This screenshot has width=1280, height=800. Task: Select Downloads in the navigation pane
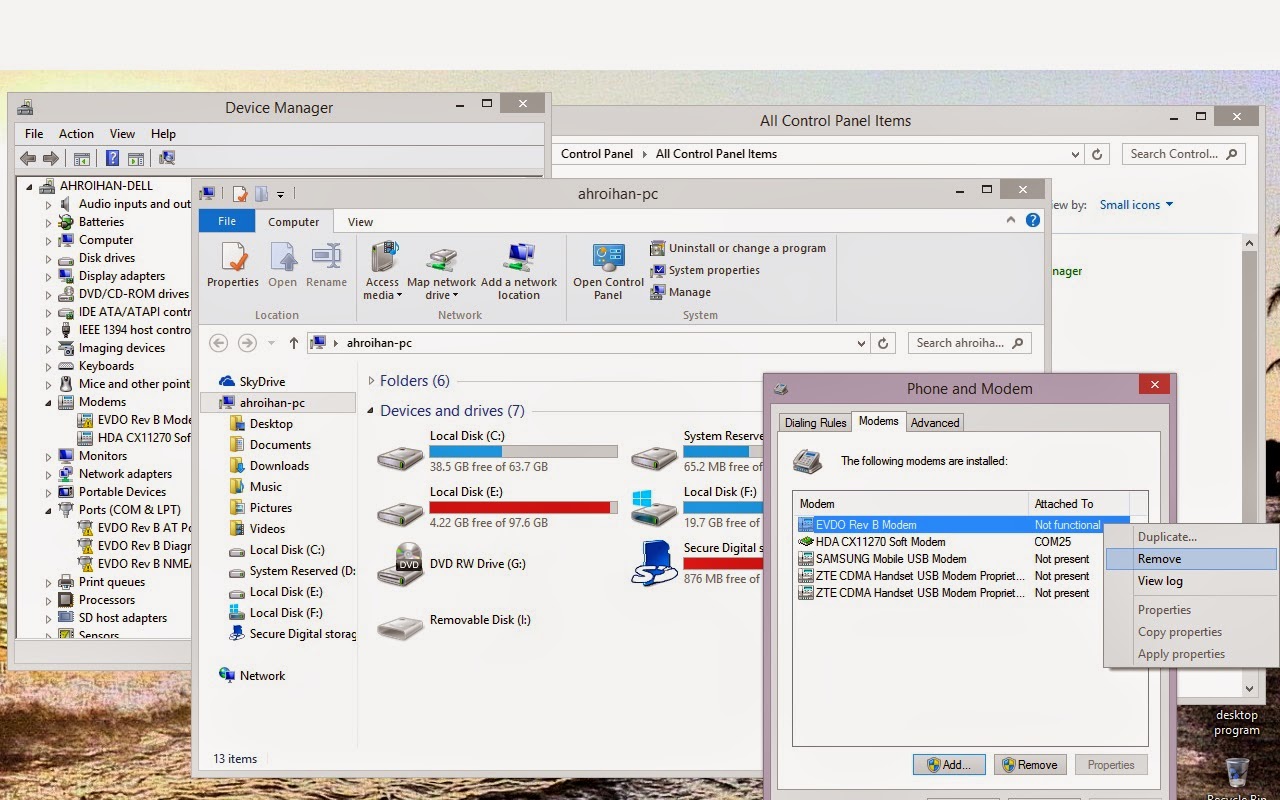[x=269, y=465]
